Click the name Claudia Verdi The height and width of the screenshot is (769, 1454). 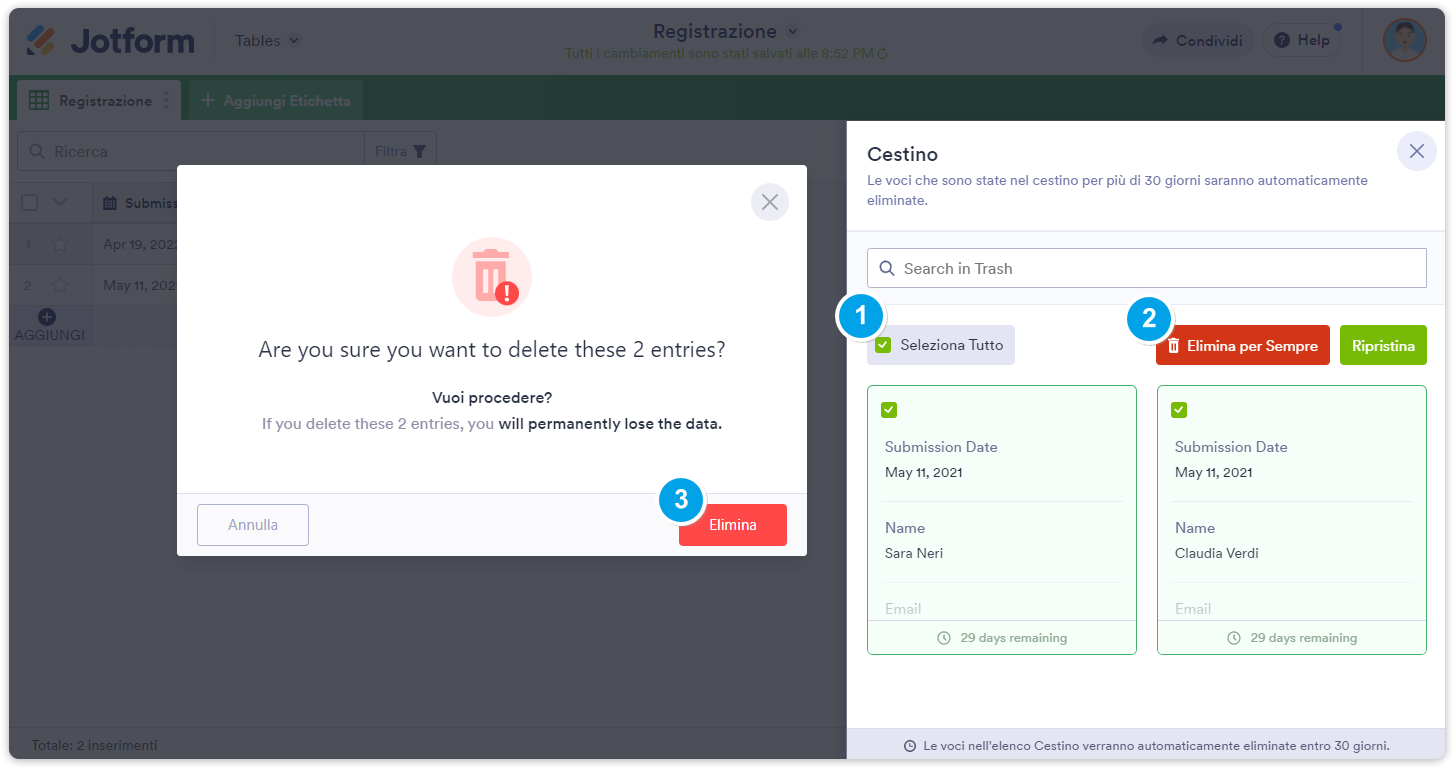pyautogui.click(x=1217, y=553)
